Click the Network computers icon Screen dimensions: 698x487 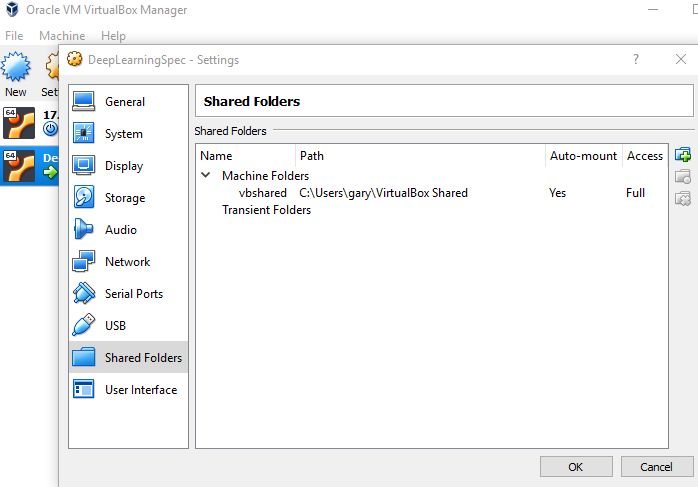(x=84, y=261)
